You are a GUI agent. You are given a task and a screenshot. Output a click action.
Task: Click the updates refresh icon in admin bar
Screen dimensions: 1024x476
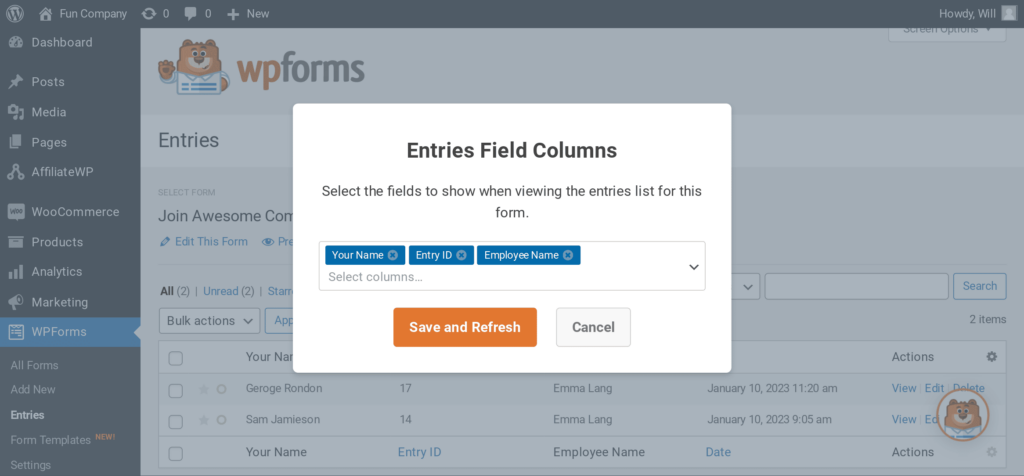(149, 13)
